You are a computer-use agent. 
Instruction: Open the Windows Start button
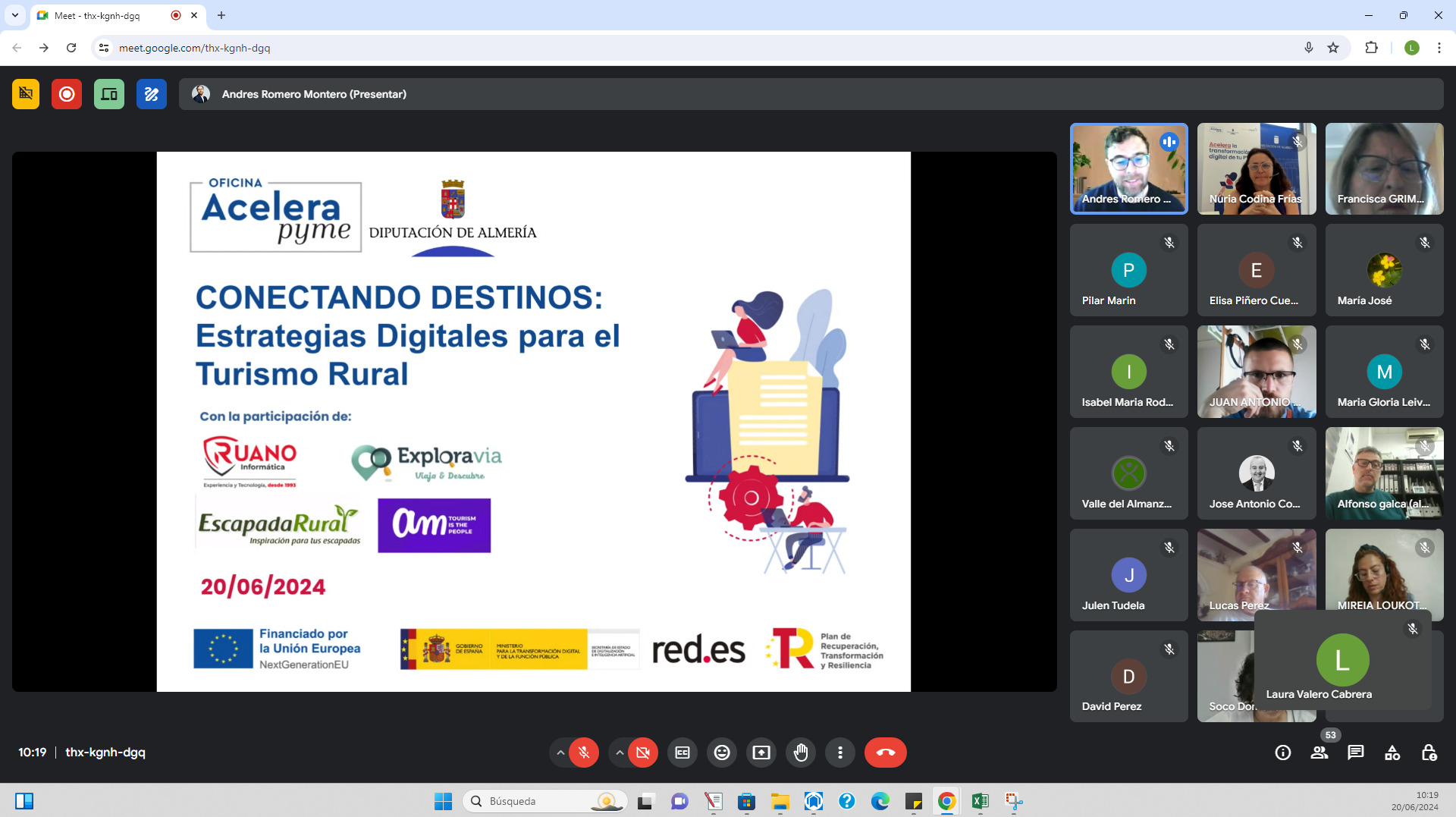point(443,801)
